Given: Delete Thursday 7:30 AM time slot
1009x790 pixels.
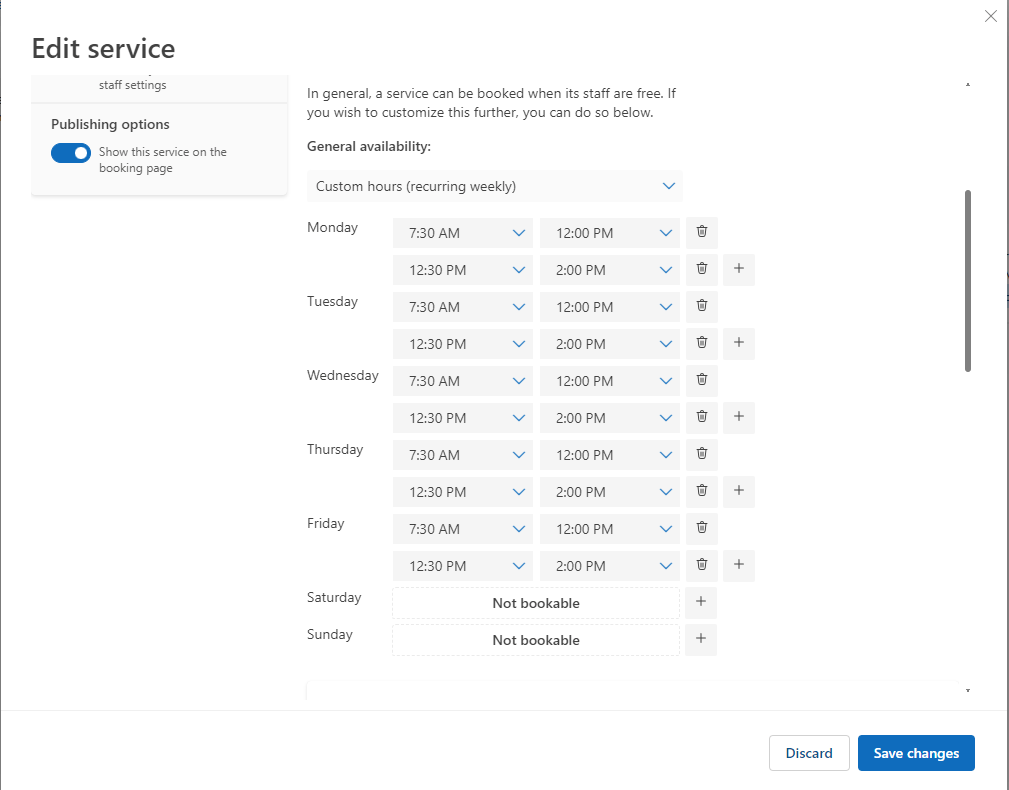Looking at the screenshot, I should tap(701, 454).
